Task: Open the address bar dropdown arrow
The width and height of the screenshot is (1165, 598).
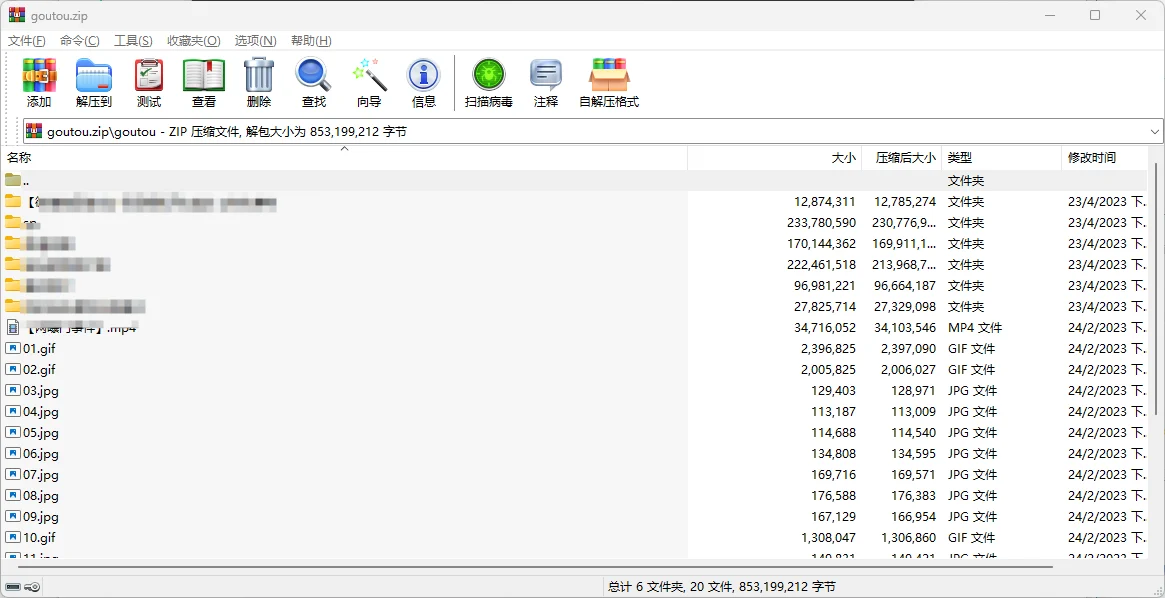Action: coord(1154,131)
